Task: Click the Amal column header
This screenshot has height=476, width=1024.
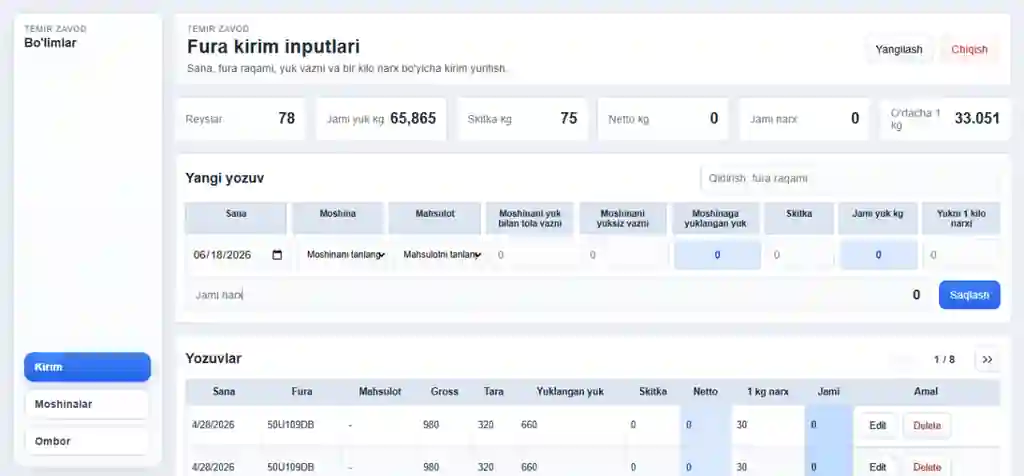Action: click(926, 392)
